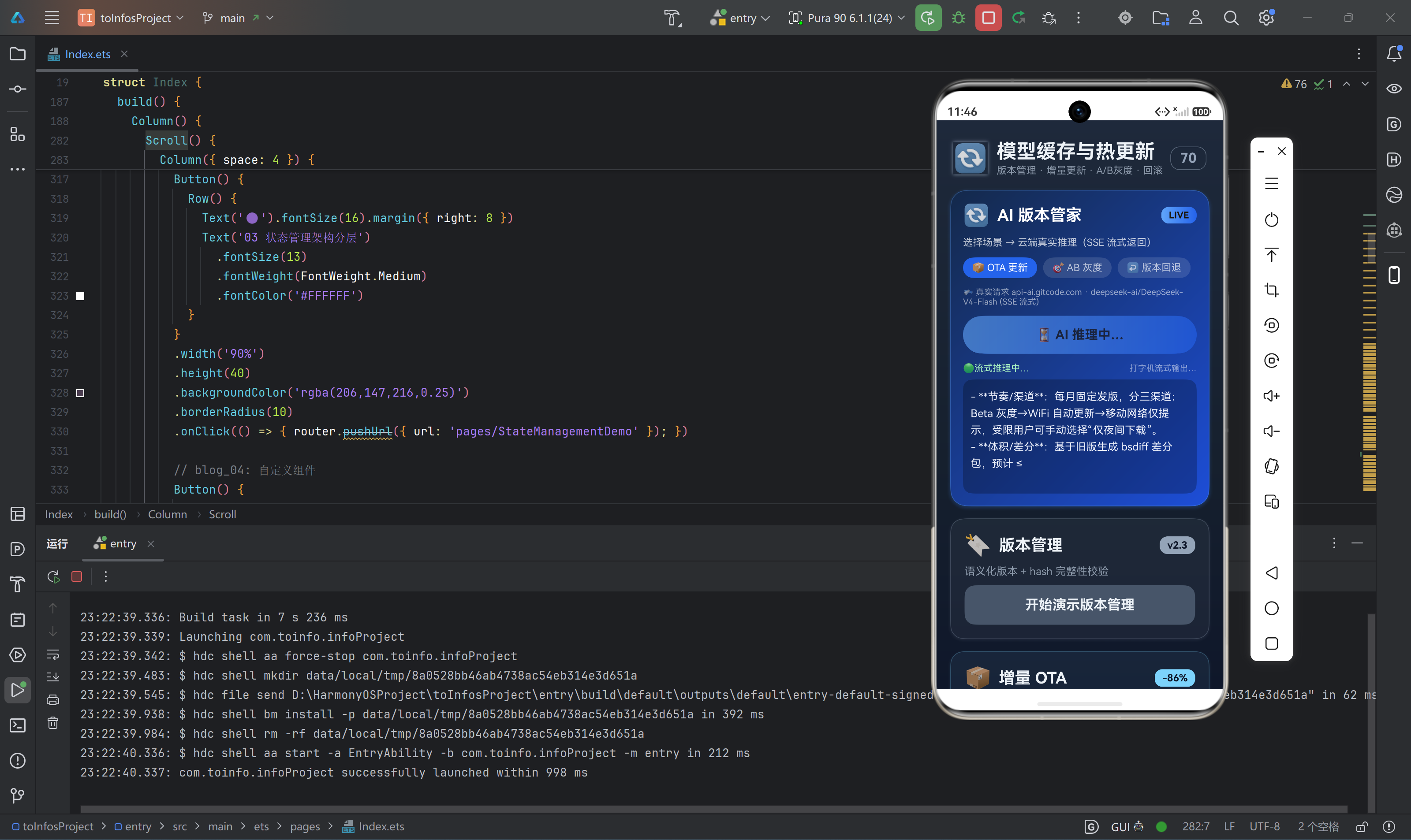Rotate the emulator device
1411x840 pixels.
click(1272, 466)
